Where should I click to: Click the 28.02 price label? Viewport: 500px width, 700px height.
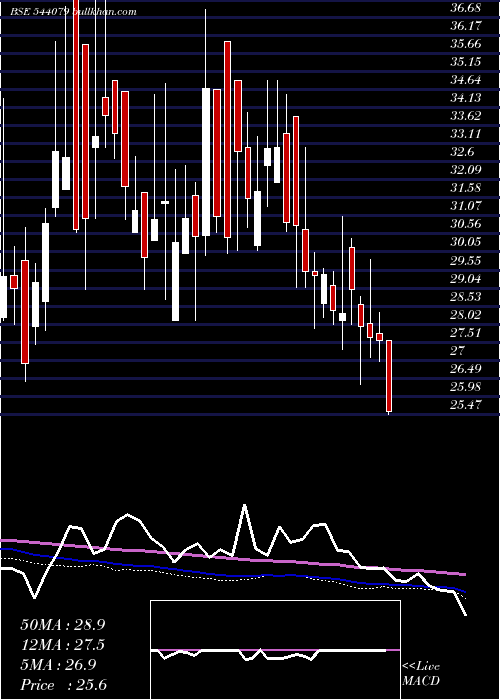pyautogui.click(x=466, y=314)
